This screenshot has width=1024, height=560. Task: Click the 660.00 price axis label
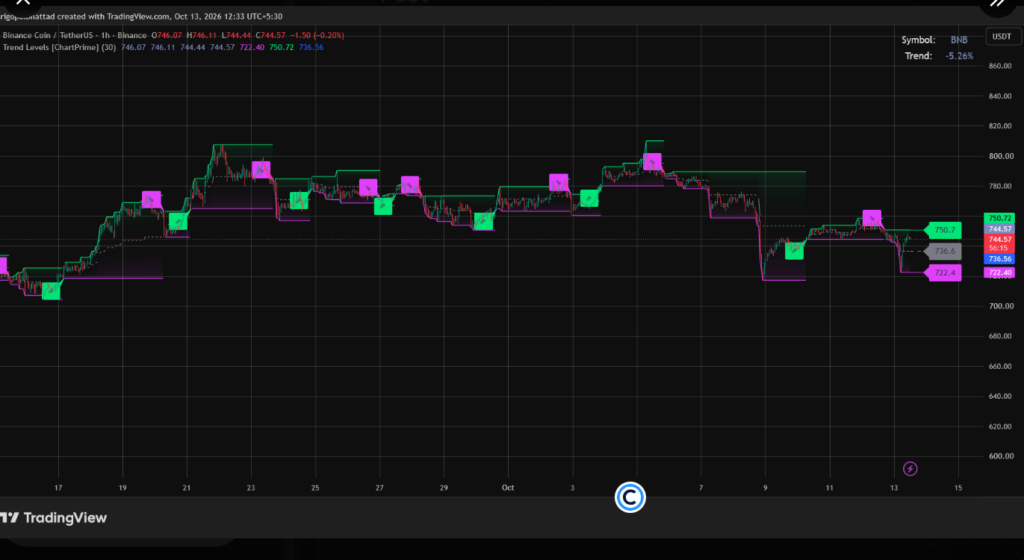pos(1000,366)
